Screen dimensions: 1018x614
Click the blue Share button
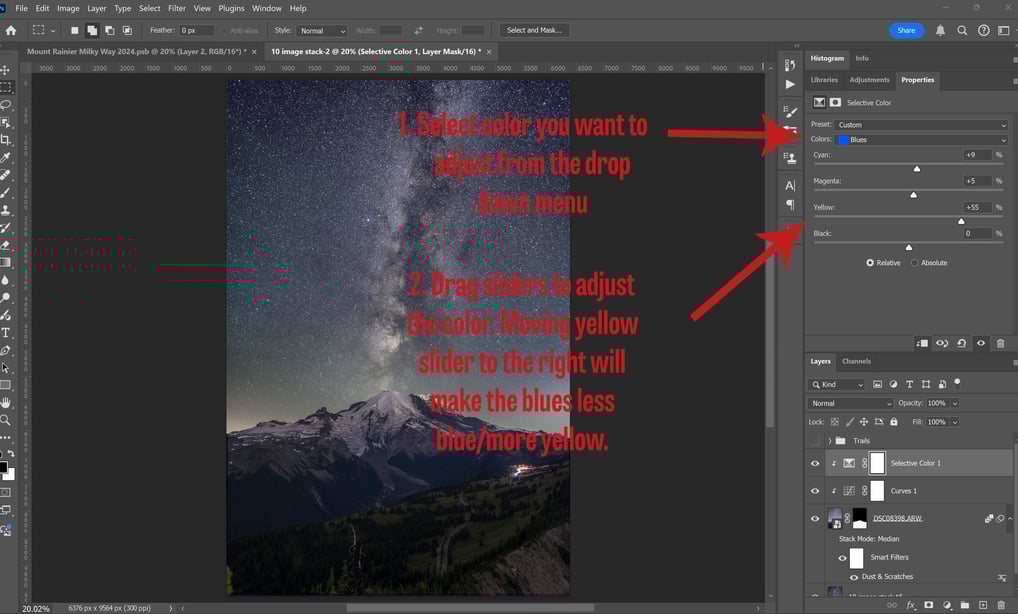[906, 31]
